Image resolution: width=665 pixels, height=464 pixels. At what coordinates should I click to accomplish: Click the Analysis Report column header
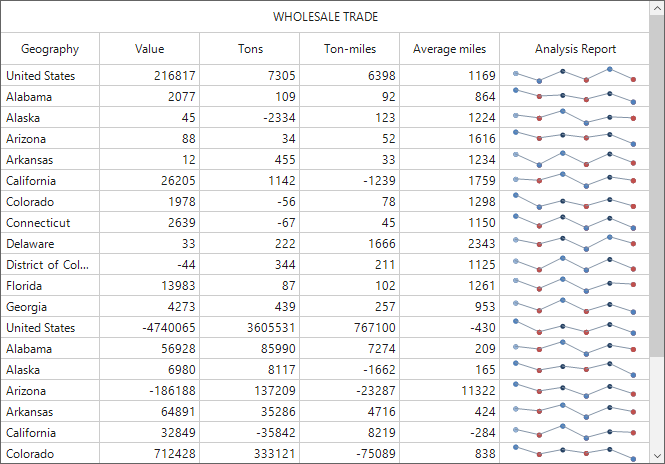(575, 49)
